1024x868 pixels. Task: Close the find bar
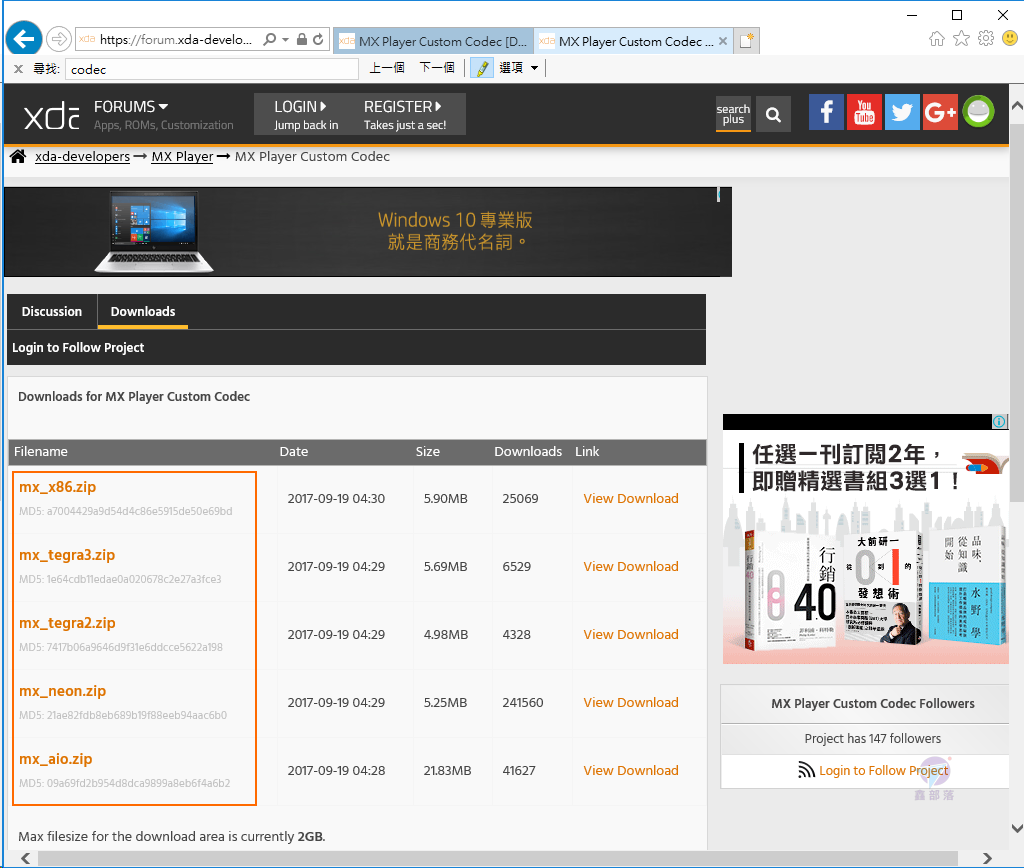tap(18, 69)
